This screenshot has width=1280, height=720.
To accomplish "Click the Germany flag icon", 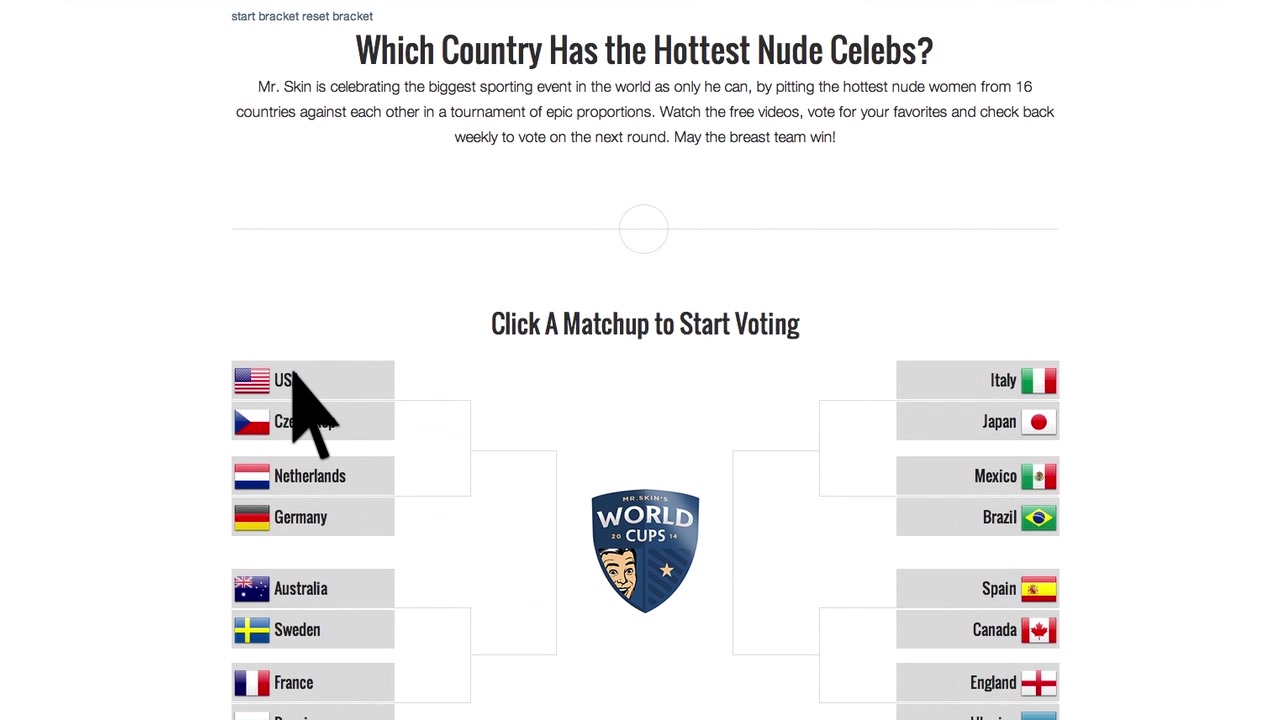I will (252, 517).
